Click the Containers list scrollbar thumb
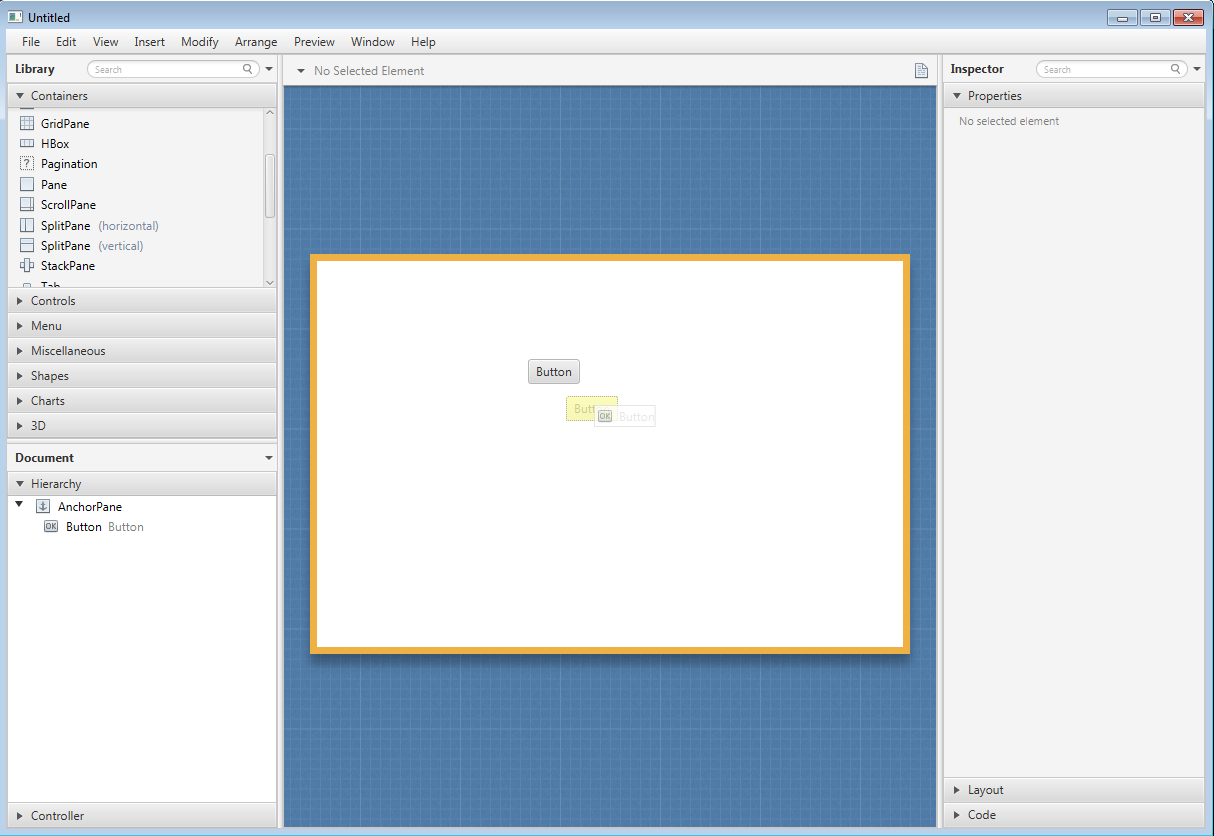The height and width of the screenshot is (836, 1214). [269, 185]
